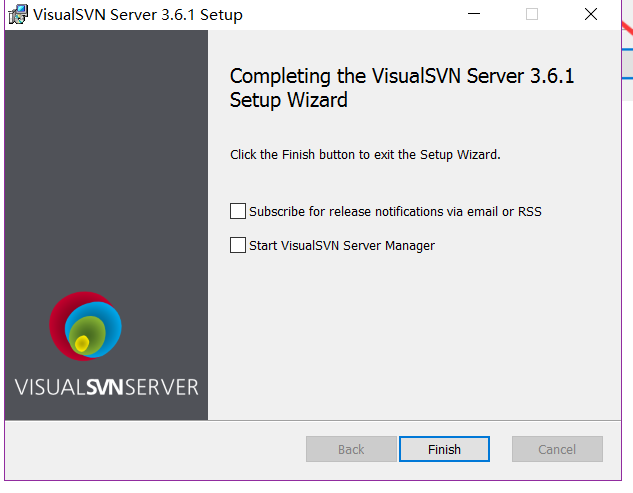The image size is (633, 493).
Task: Click the 'Click the Finish button to exit' text
Action: point(365,155)
